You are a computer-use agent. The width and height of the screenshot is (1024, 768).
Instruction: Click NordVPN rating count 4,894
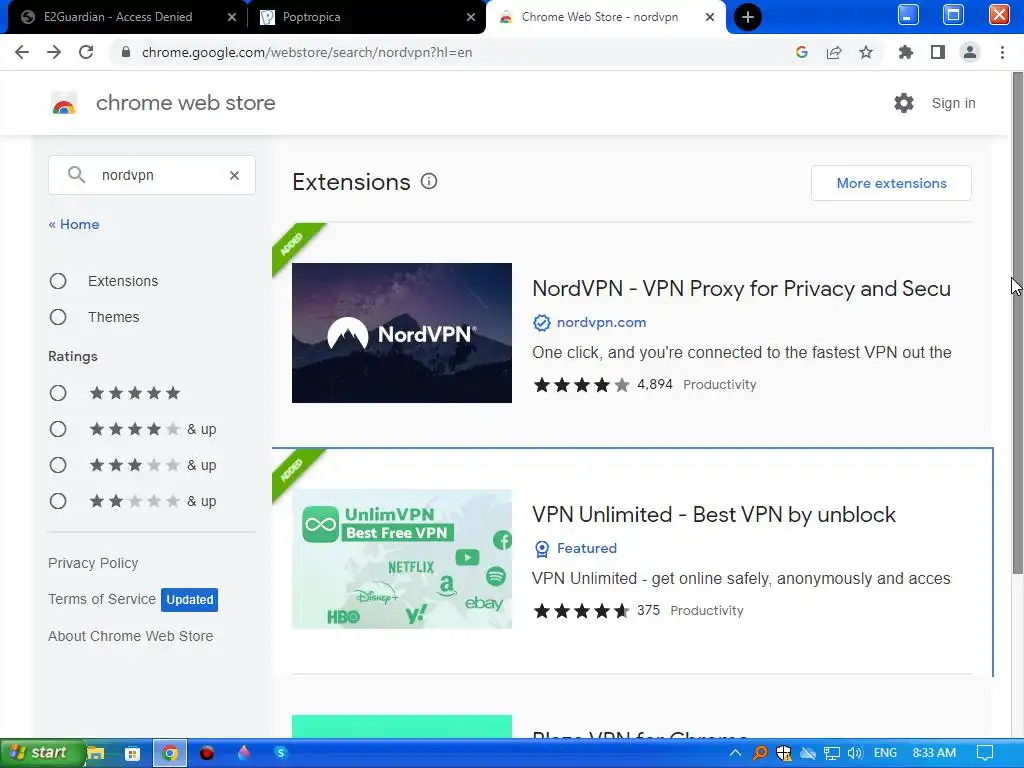pyautogui.click(x=654, y=384)
